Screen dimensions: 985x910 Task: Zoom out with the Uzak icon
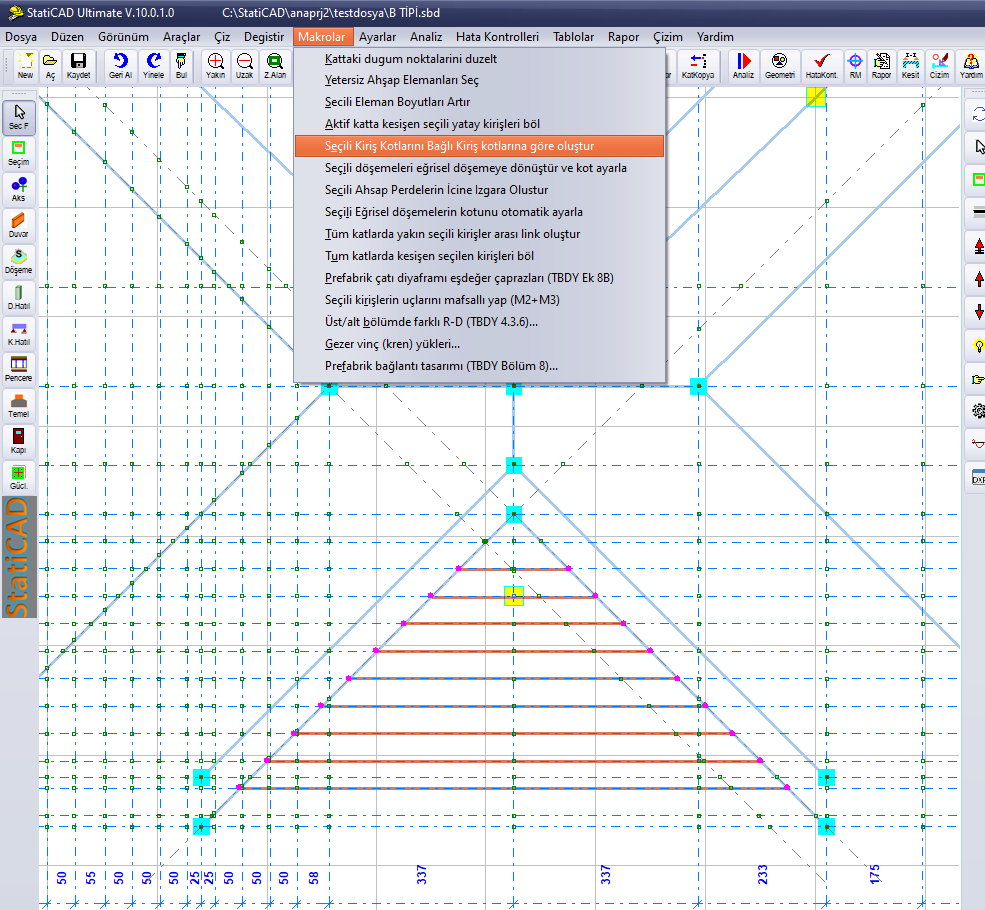244,66
